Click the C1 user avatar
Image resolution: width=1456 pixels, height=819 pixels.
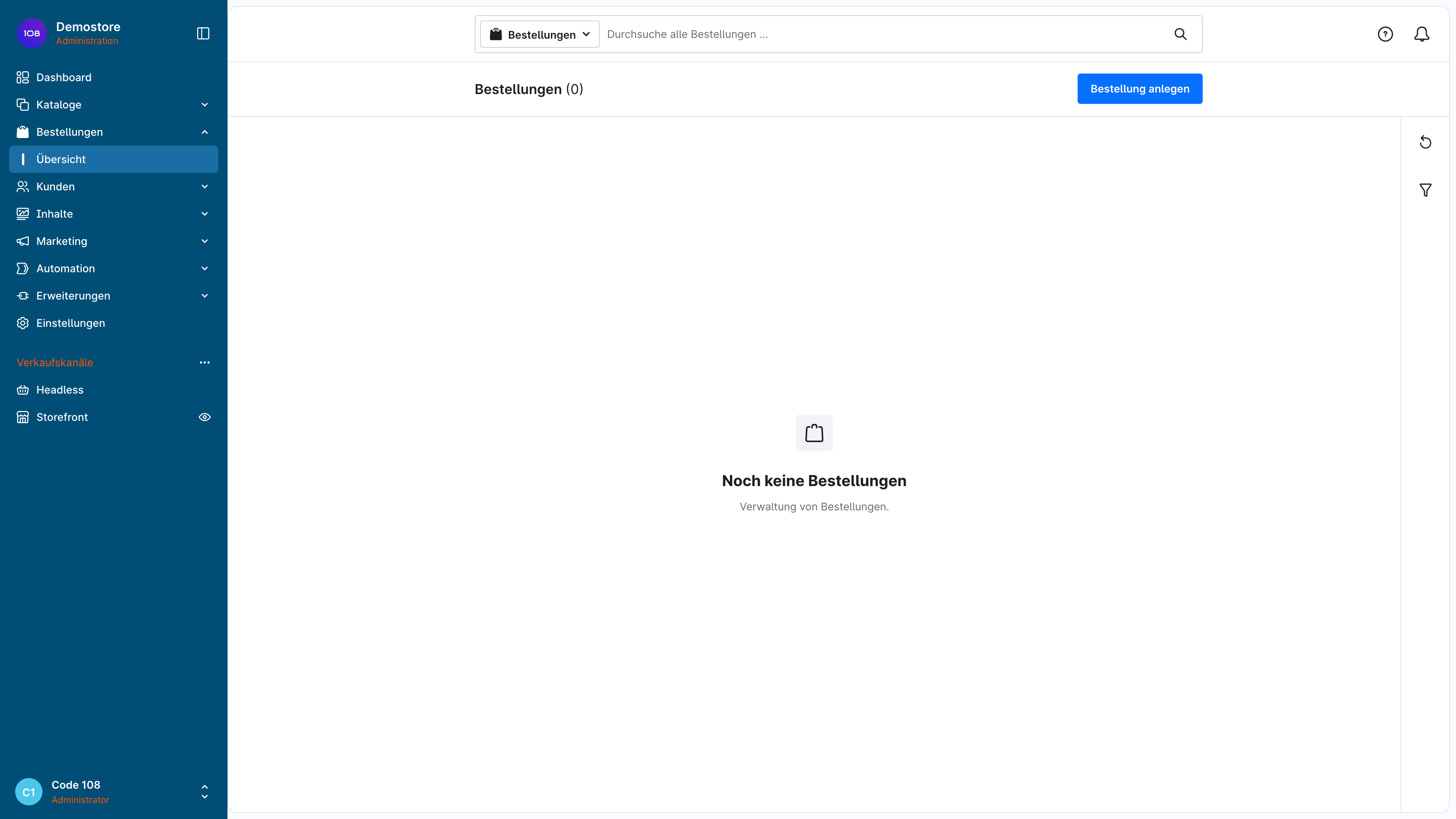29,792
